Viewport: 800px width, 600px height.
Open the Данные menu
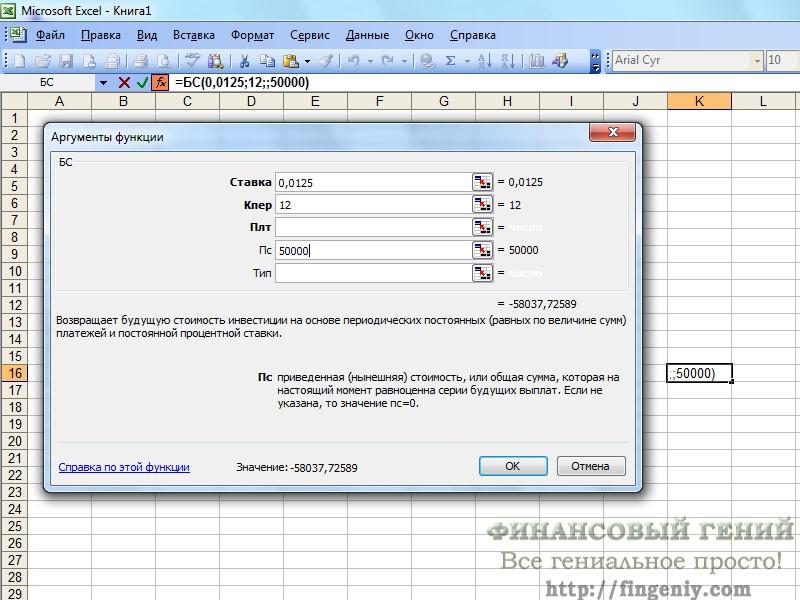click(x=367, y=35)
